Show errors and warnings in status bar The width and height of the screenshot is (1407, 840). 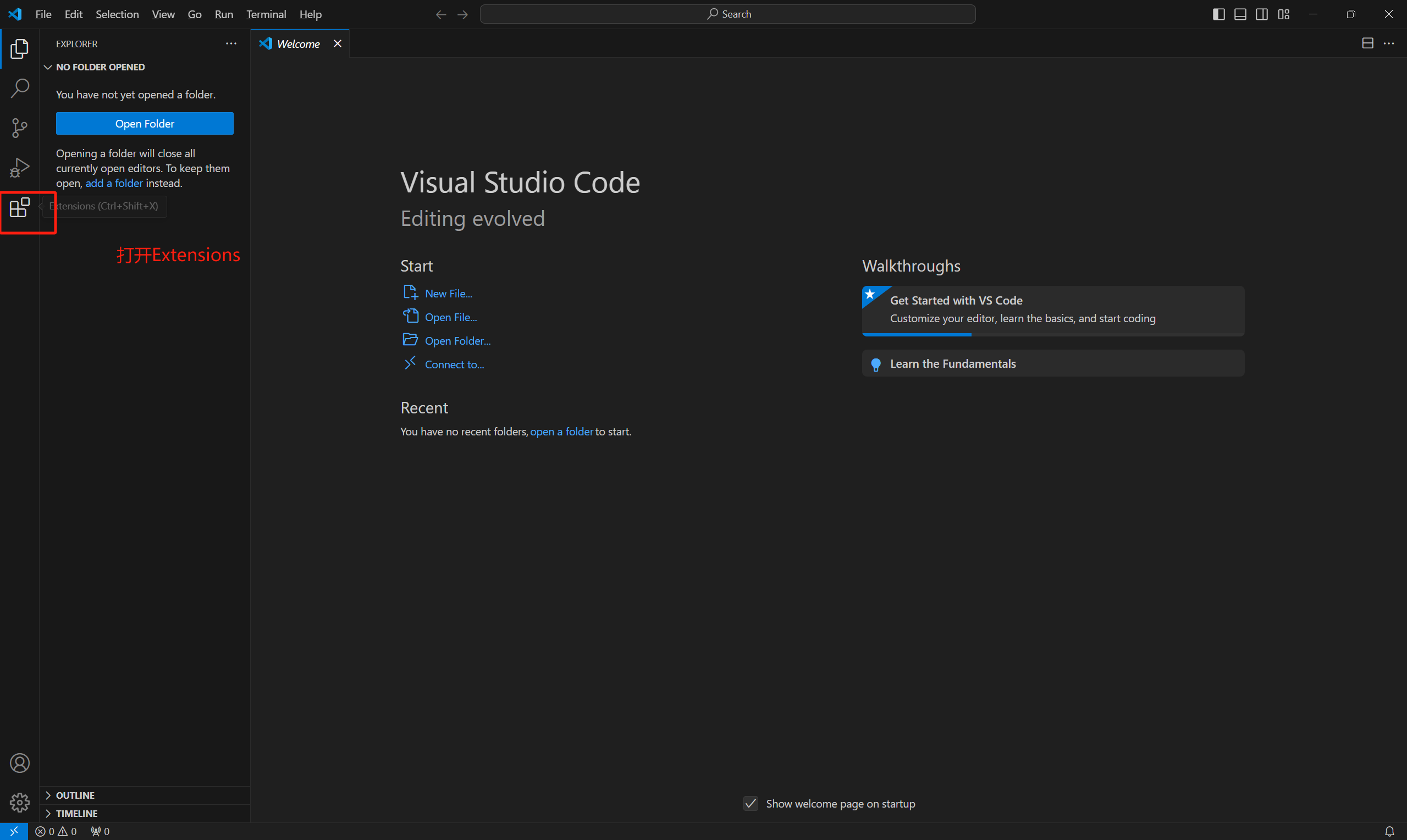coord(56,831)
